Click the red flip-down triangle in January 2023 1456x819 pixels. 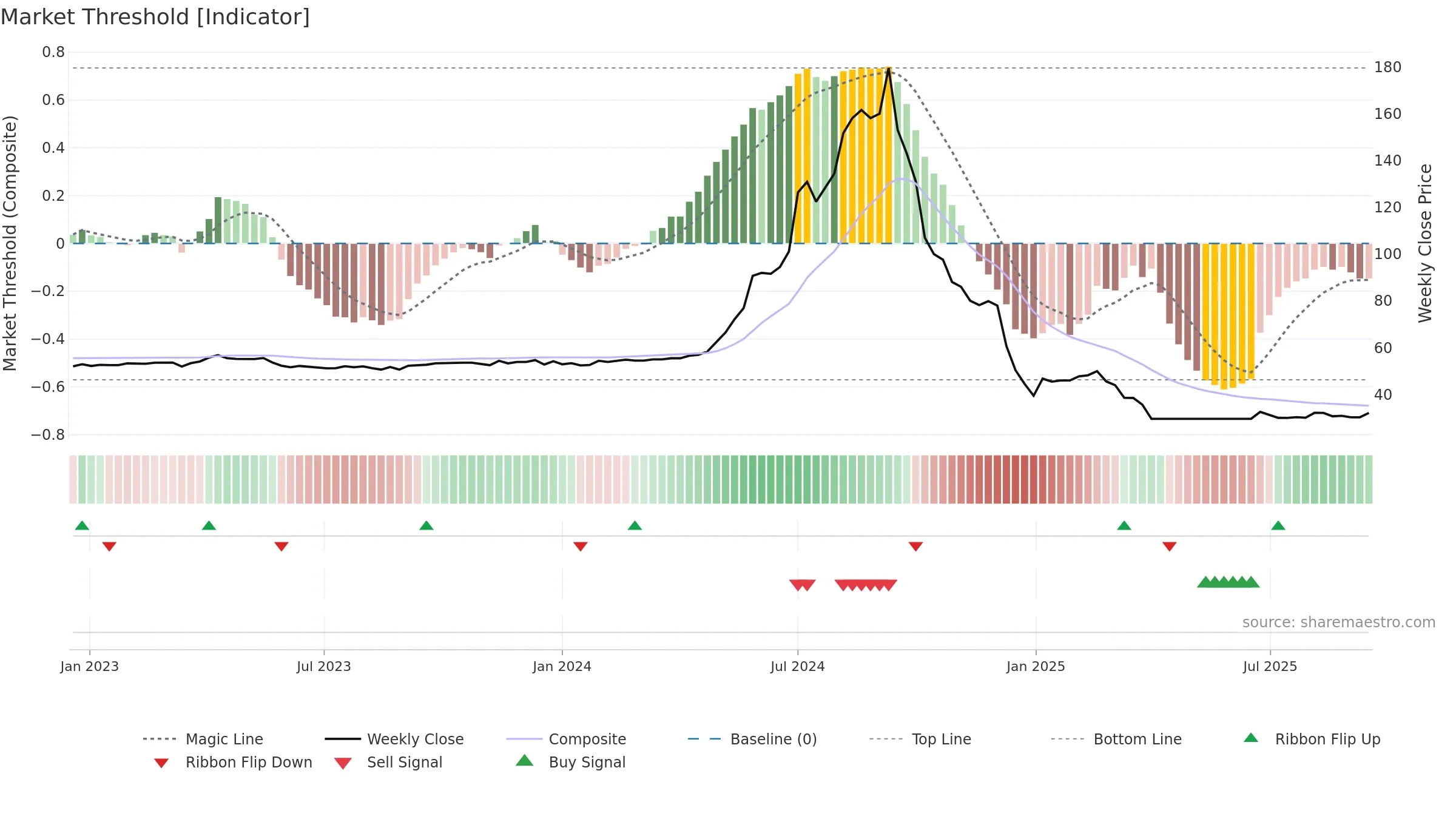tap(109, 547)
